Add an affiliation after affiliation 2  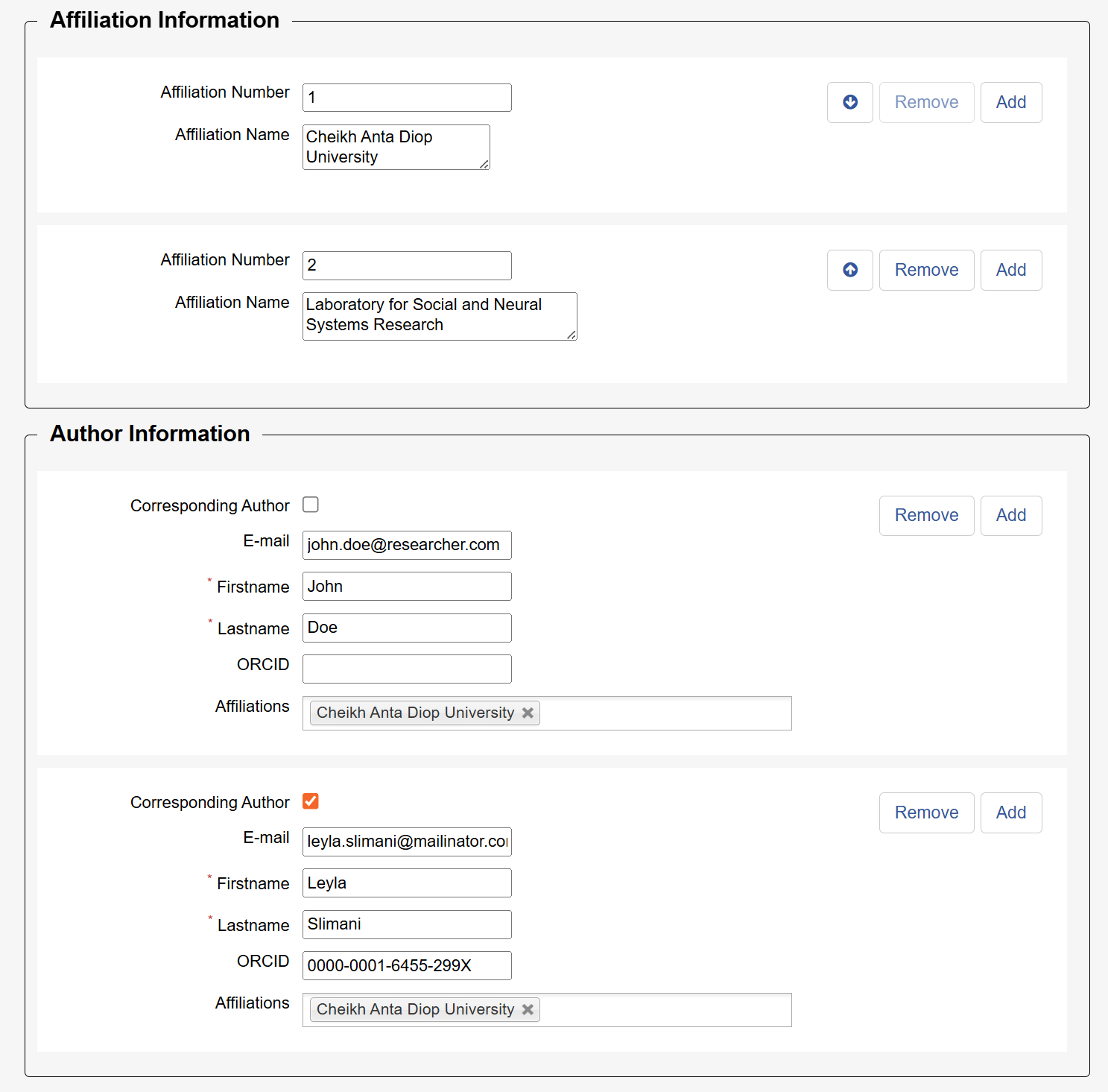1010,270
